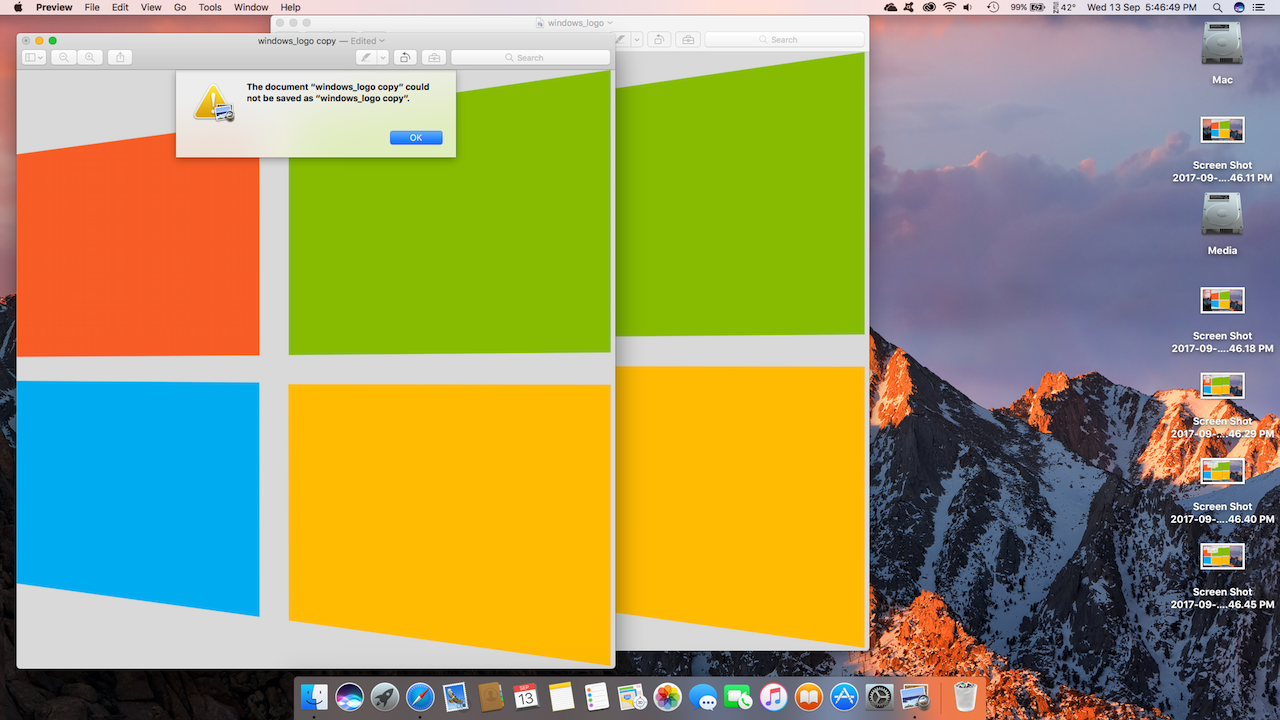Open Contacts from the Dock

coord(490,696)
